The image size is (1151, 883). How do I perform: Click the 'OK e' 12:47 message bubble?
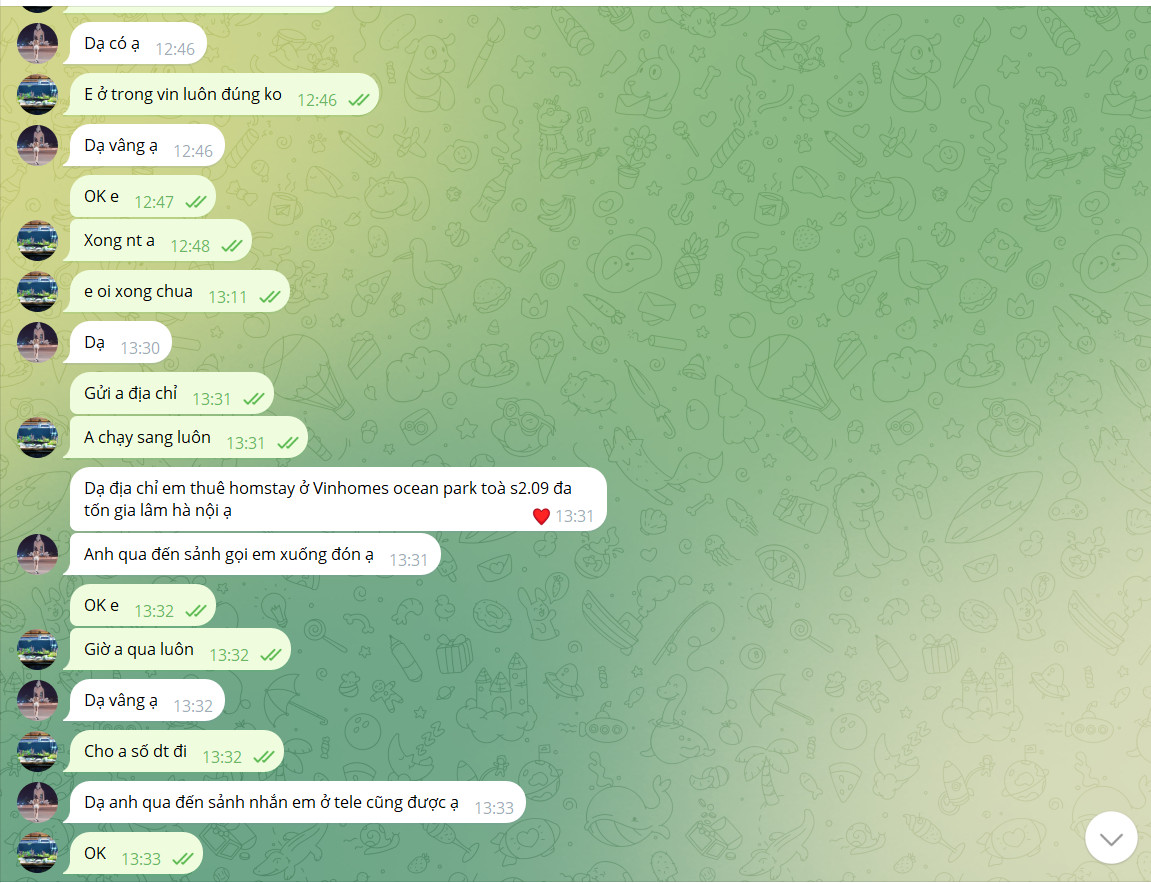click(x=142, y=197)
